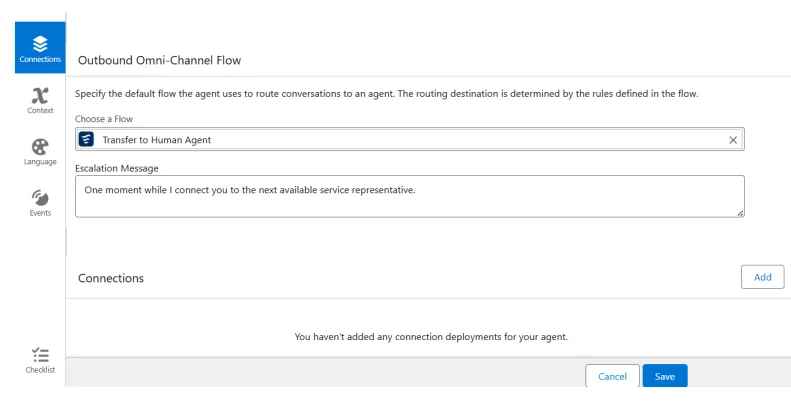
Task: Save the agent settings
Action: click(x=665, y=376)
